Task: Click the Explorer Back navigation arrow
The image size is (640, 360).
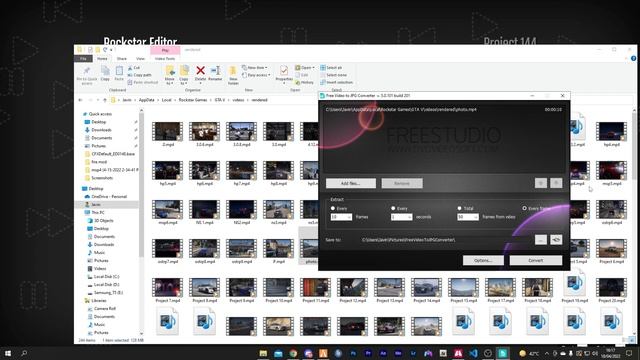Action: click(80, 100)
